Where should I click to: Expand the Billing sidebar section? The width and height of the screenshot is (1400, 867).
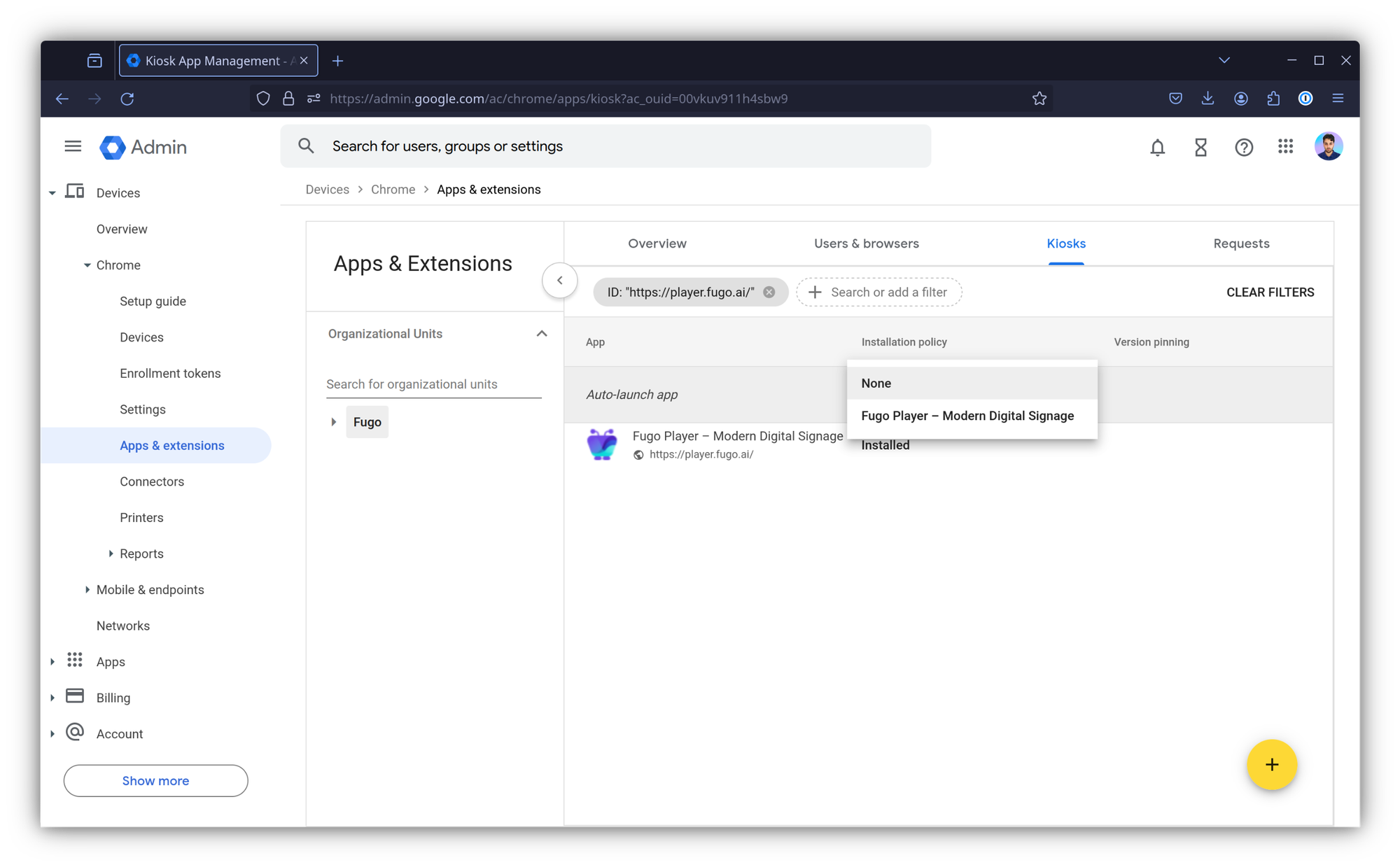pos(52,698)
